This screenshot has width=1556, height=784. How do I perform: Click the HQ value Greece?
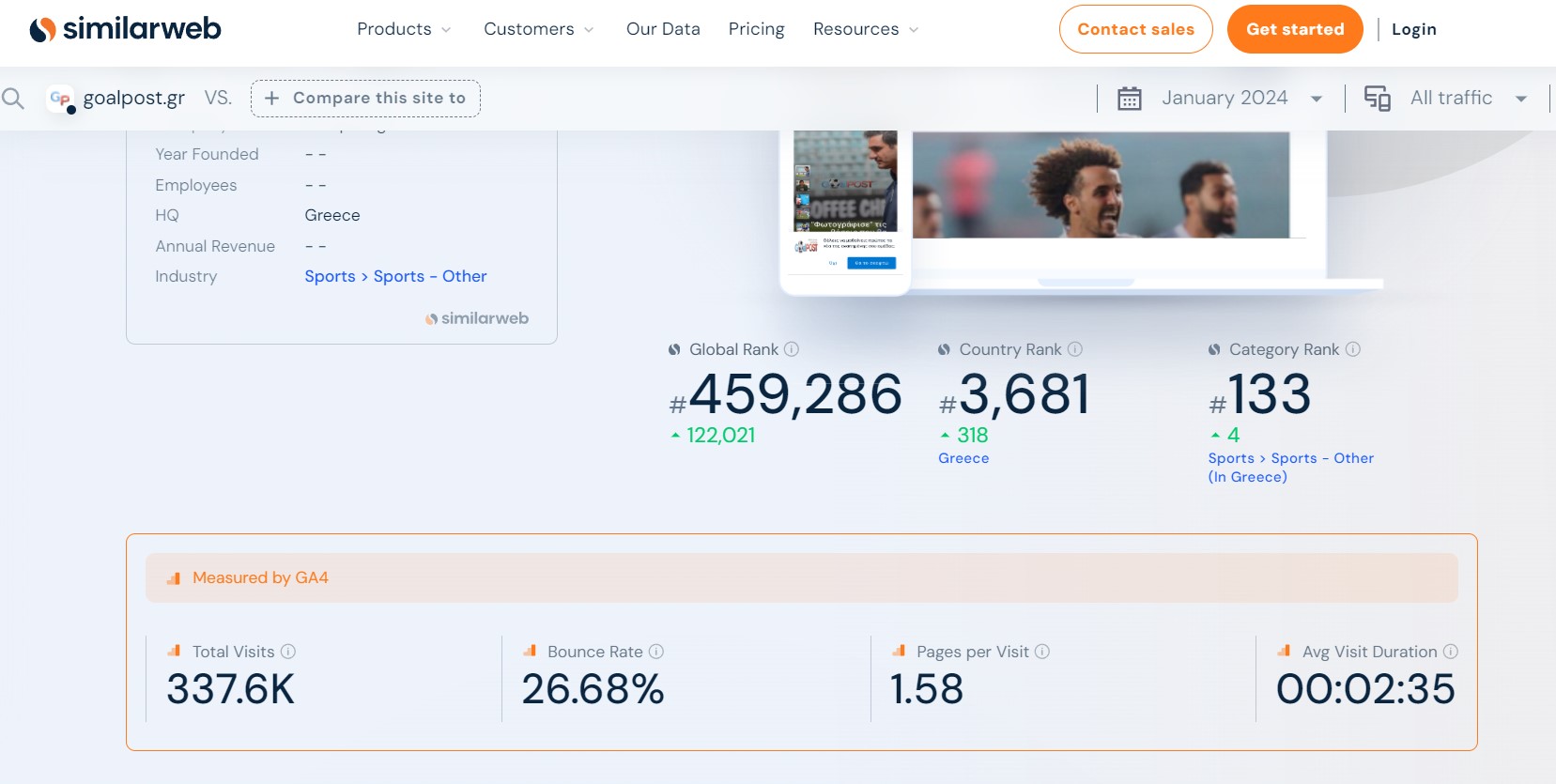coord(332,215)
